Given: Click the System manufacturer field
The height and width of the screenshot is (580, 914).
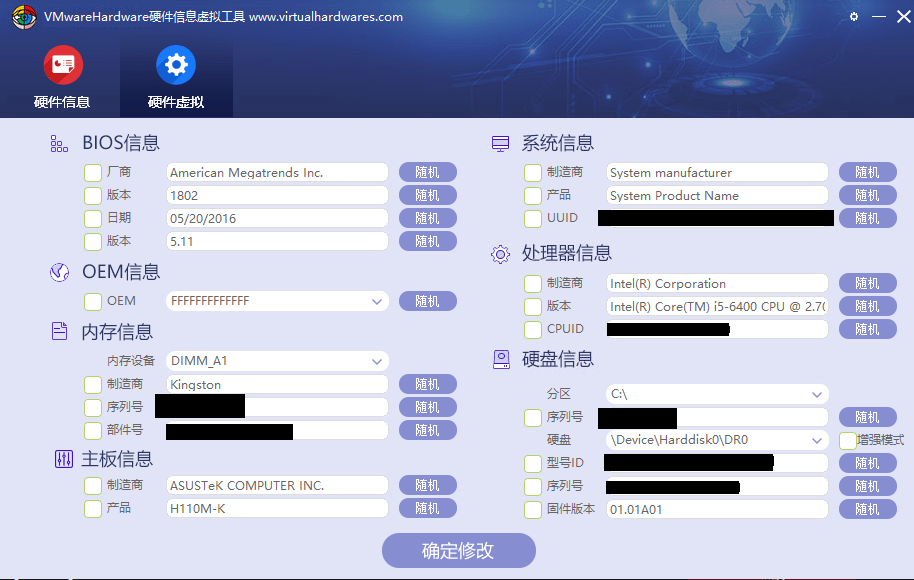Looking at the screenshot, I should [x=717, y=173].
